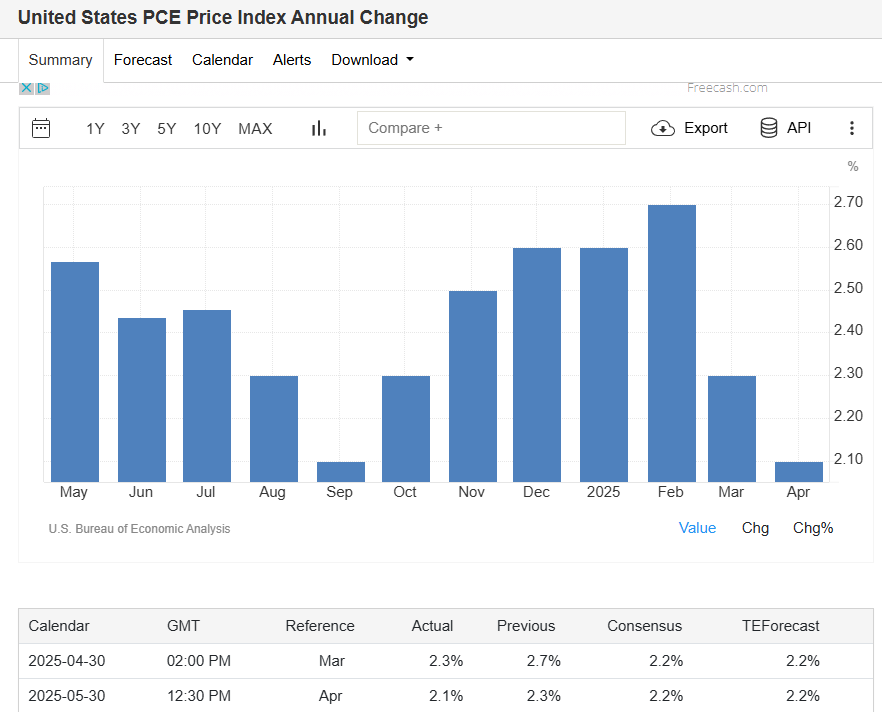
Task: Click the November bar in chart
Action: 472,386
